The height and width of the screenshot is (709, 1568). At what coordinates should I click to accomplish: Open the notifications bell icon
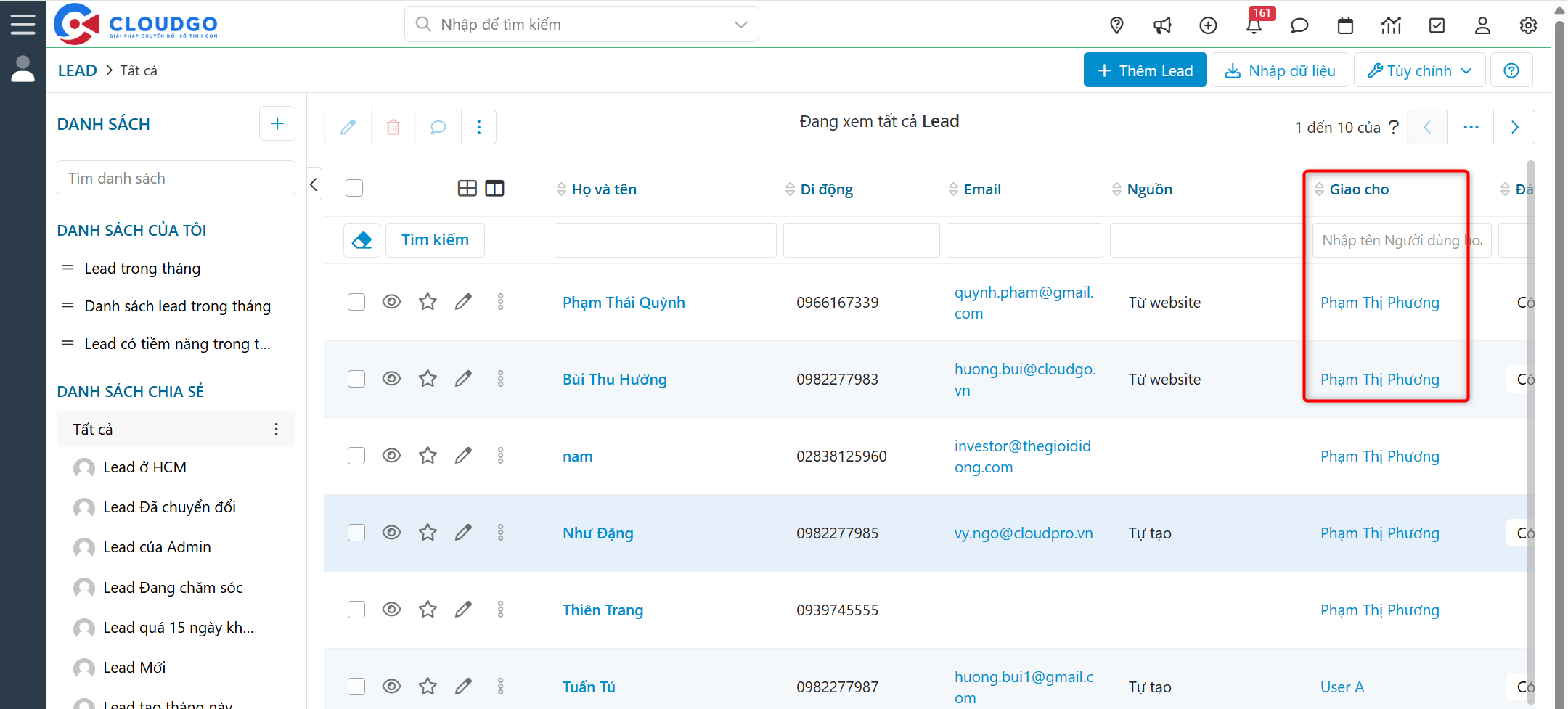click(1253, 25)
